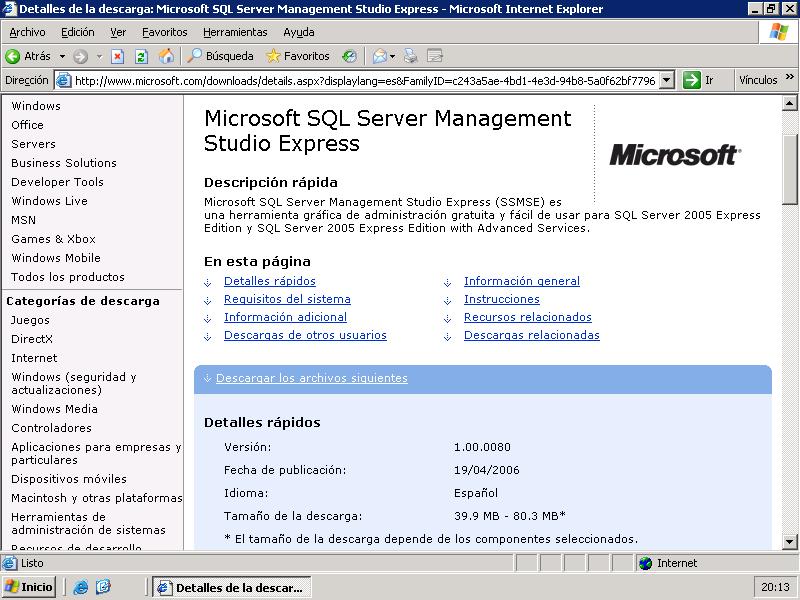This screenshot has width=800, height=600.
Task: Refresh the page with the green arrows icon
Action: coord(141,56)
